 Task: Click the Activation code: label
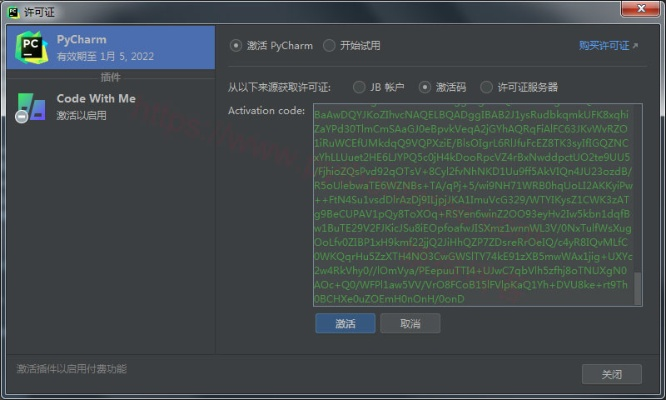coord(266,111)
